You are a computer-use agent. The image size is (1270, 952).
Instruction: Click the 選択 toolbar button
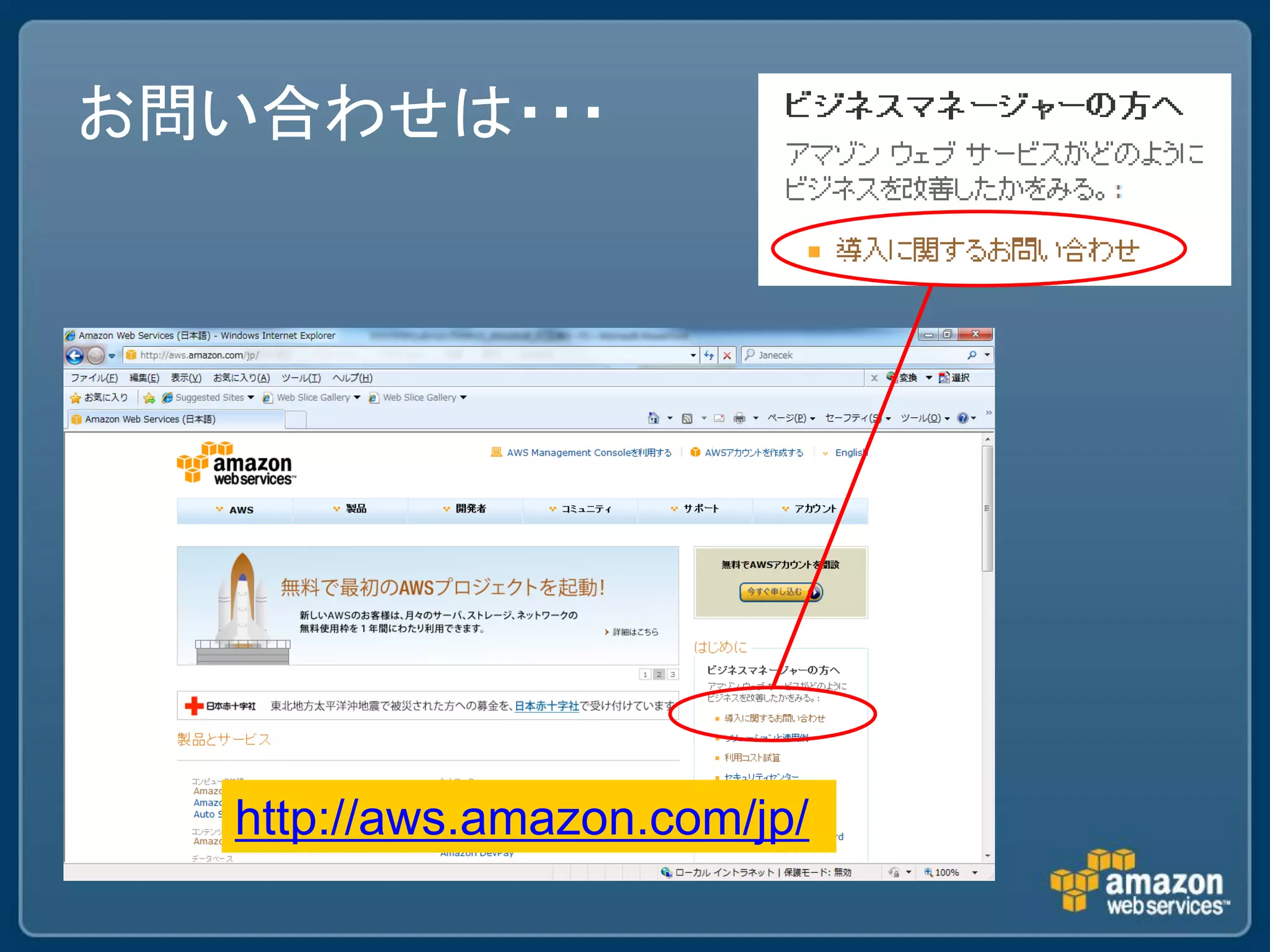954,377
